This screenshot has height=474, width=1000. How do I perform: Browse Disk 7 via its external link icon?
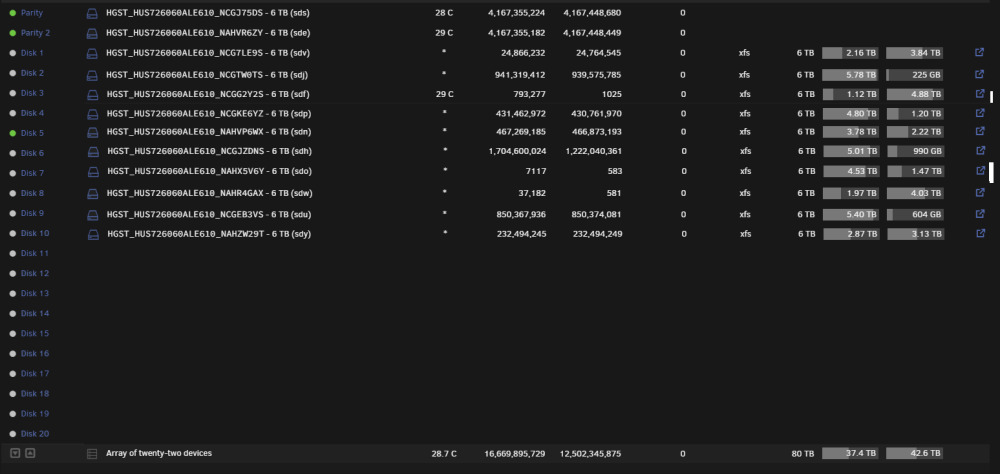pos(982,170)
